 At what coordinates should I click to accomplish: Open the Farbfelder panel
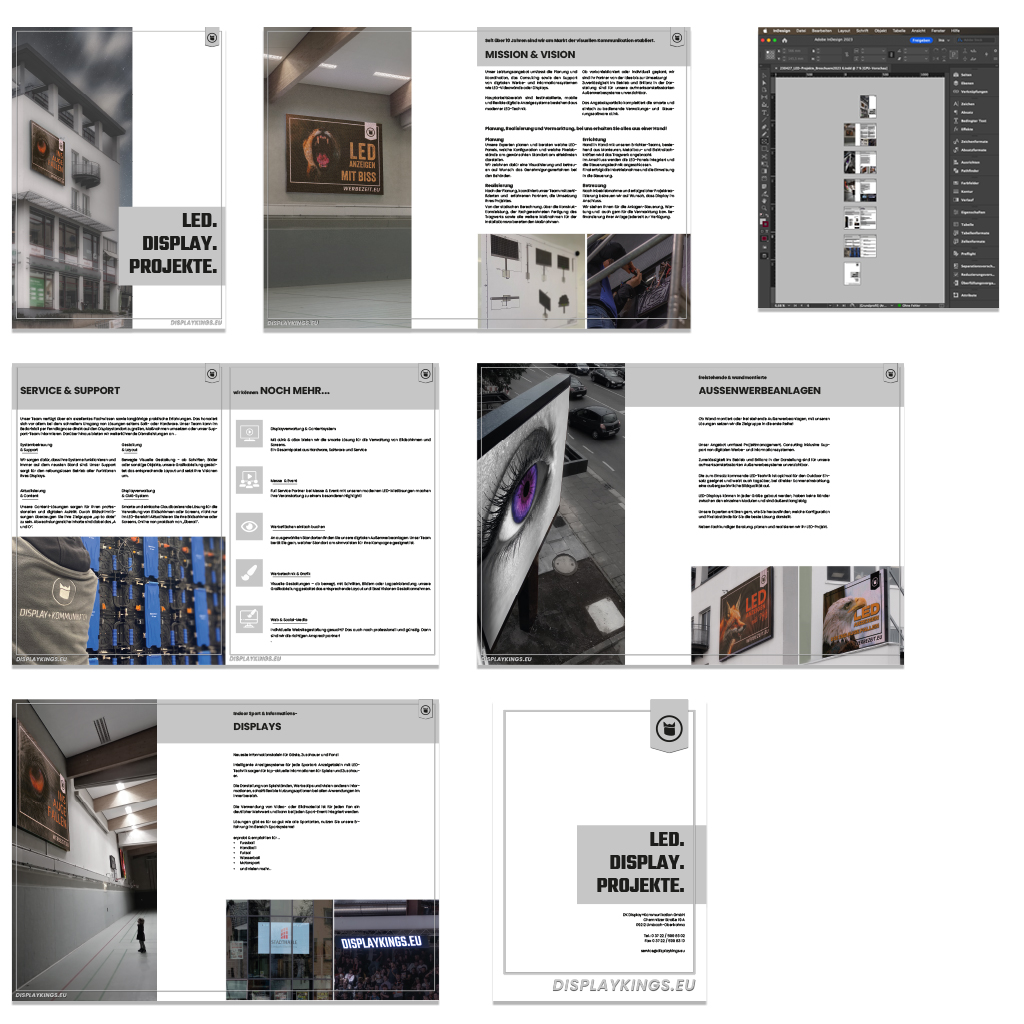point(969,183)
